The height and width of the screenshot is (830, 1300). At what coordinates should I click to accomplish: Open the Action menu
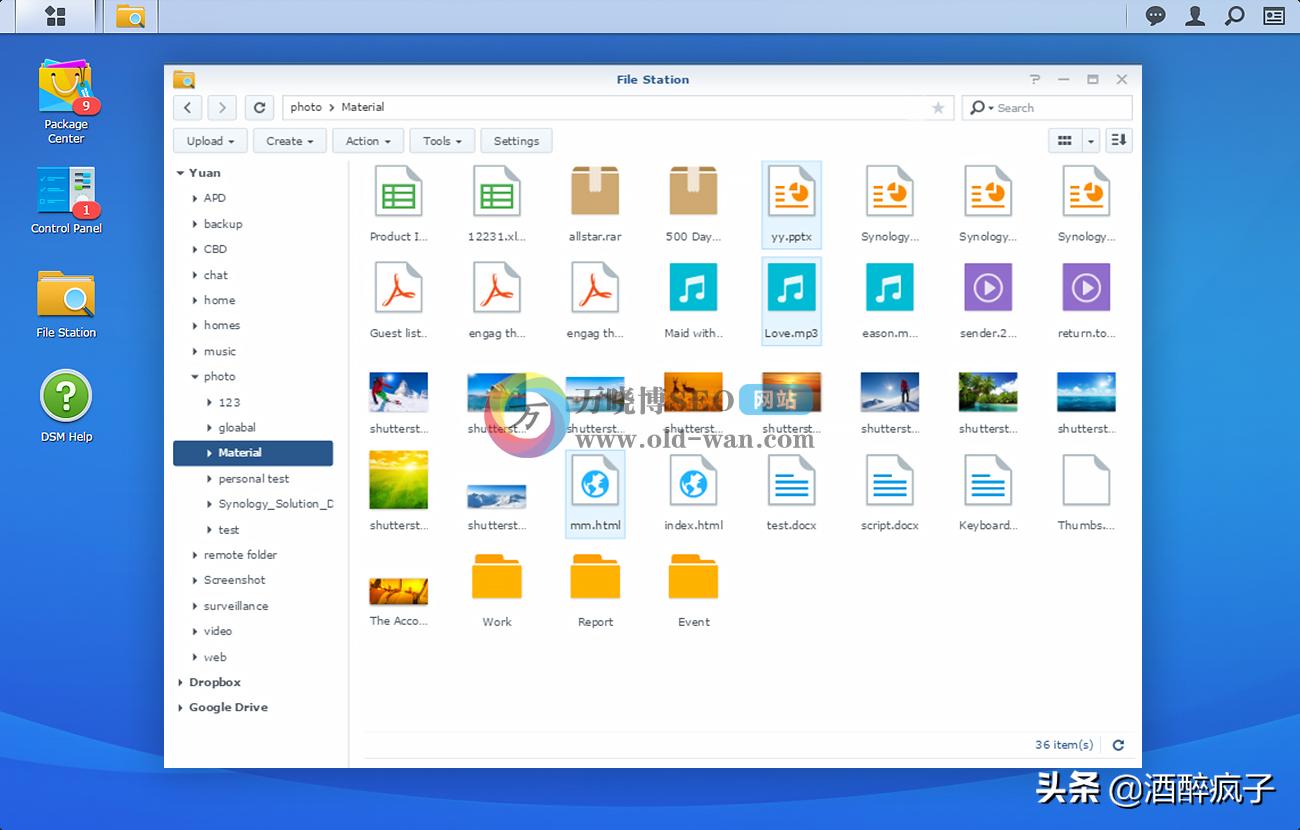click(367, 140)
